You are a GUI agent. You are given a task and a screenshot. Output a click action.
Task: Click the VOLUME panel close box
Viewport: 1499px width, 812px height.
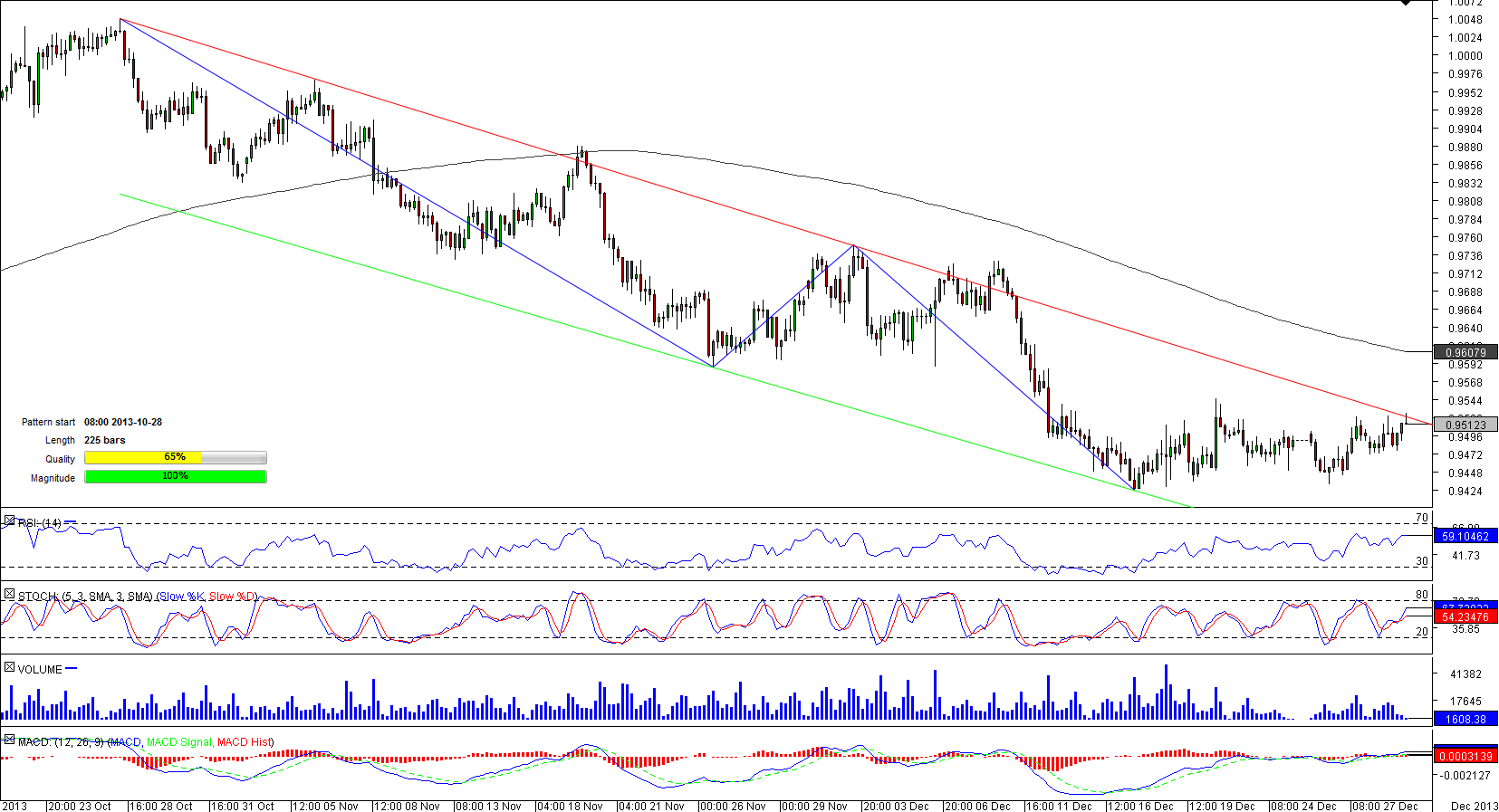coord(9,668)
